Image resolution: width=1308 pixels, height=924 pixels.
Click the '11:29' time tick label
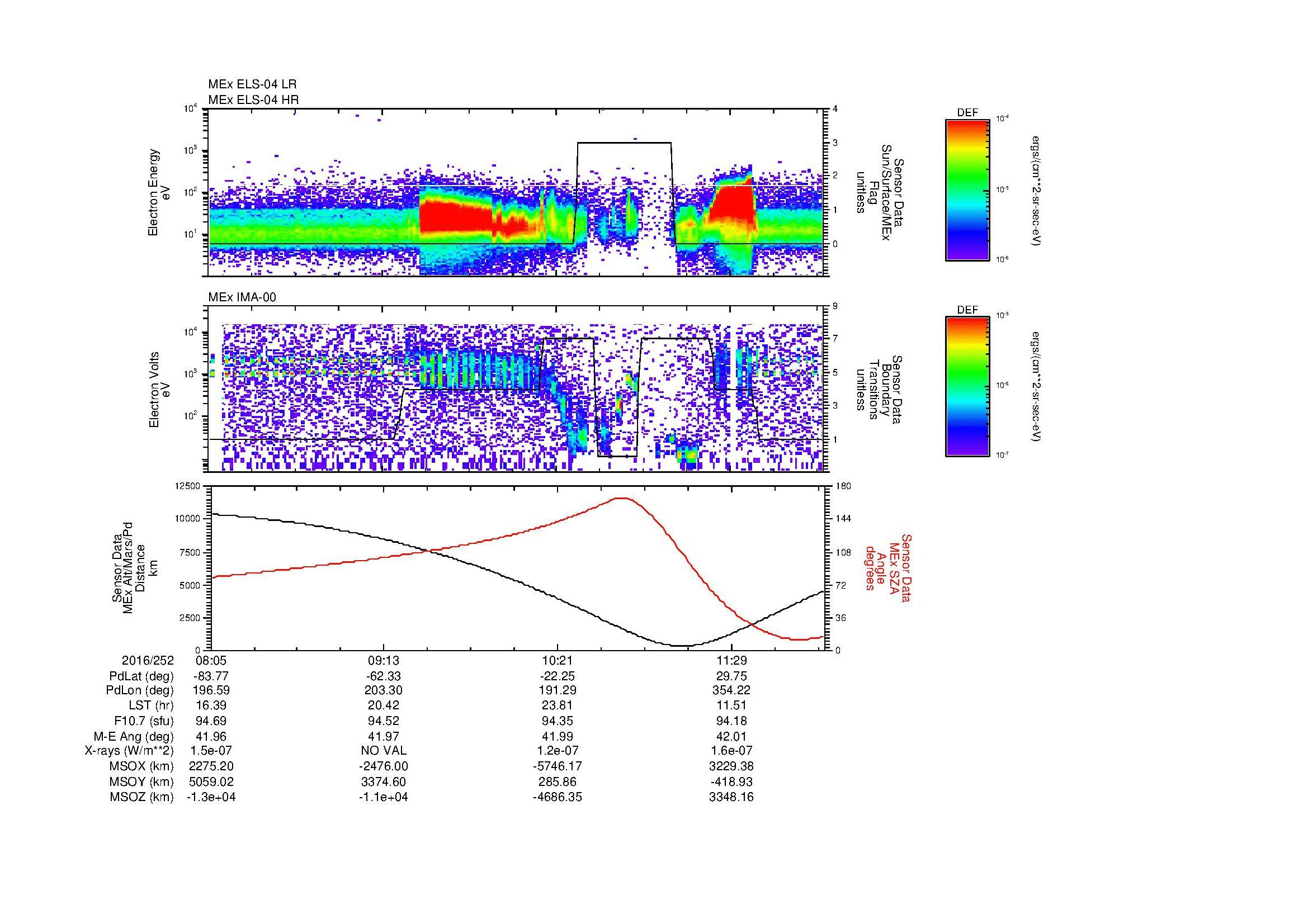(x=731, y=660)
